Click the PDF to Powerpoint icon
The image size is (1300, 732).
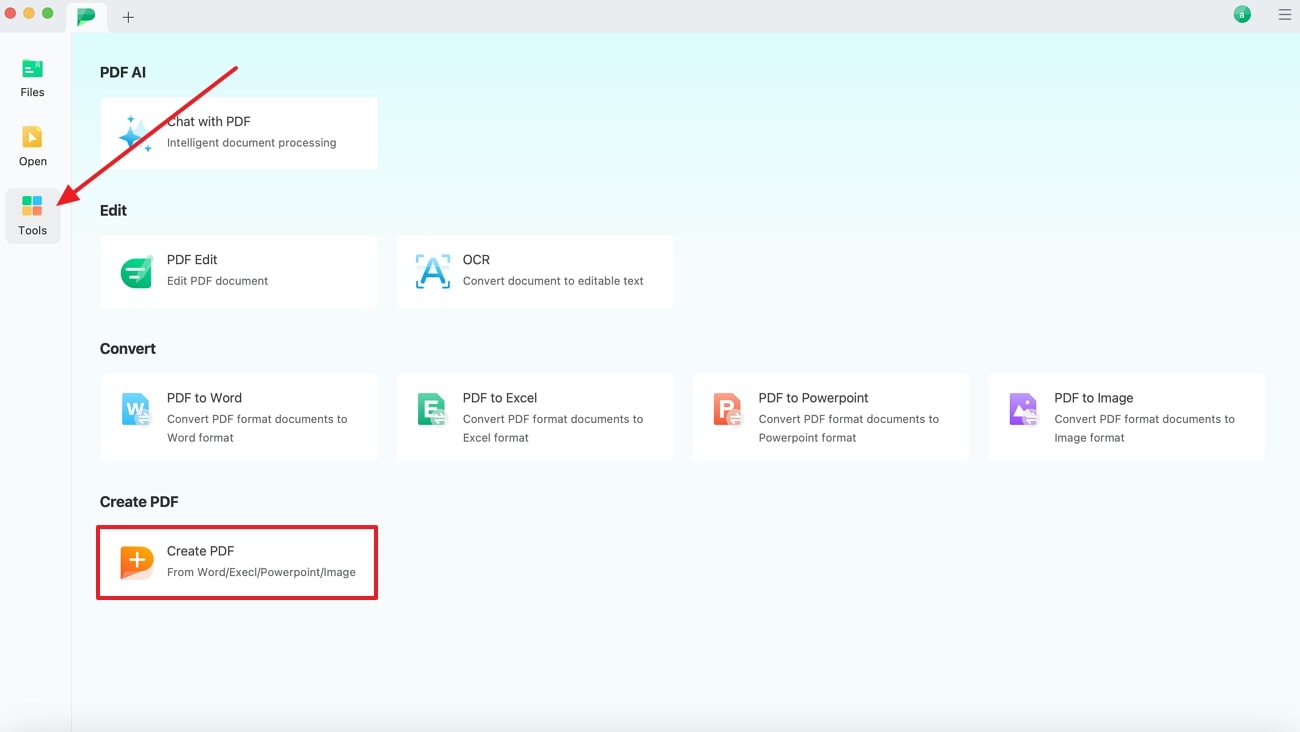[x=727, y=409]
